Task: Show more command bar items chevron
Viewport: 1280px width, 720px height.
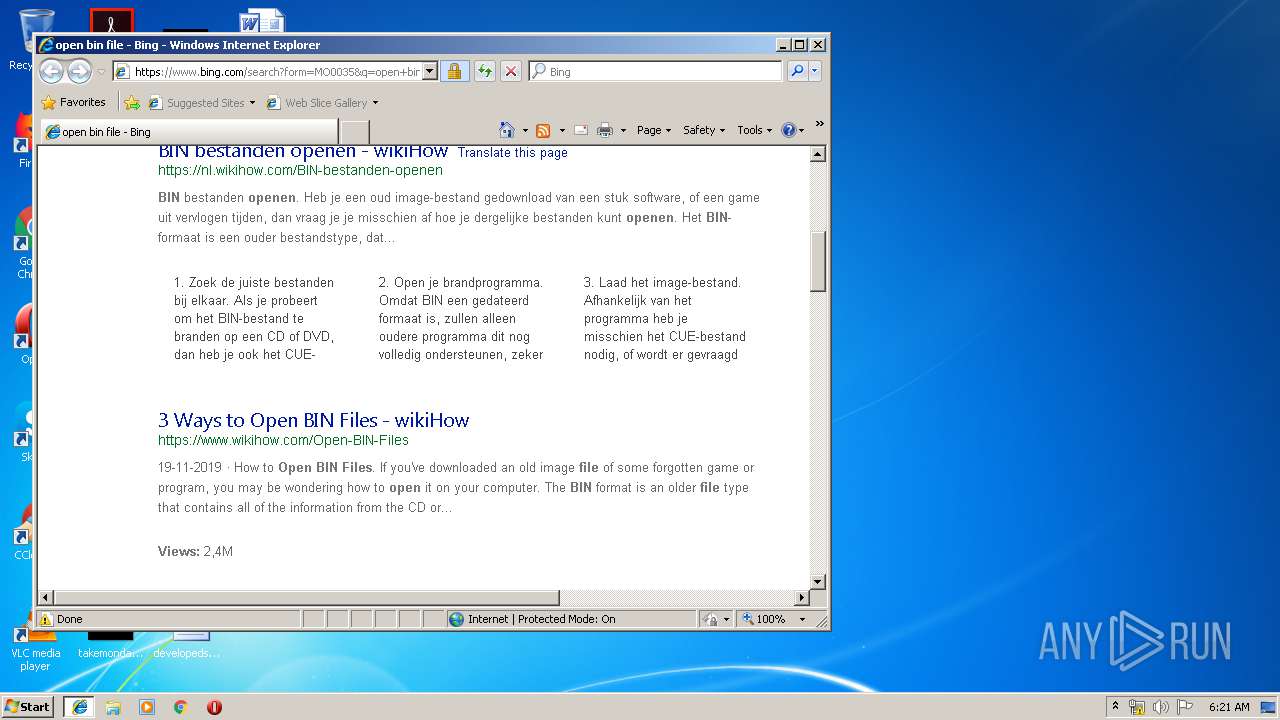Action: click(x=819, y=124)
